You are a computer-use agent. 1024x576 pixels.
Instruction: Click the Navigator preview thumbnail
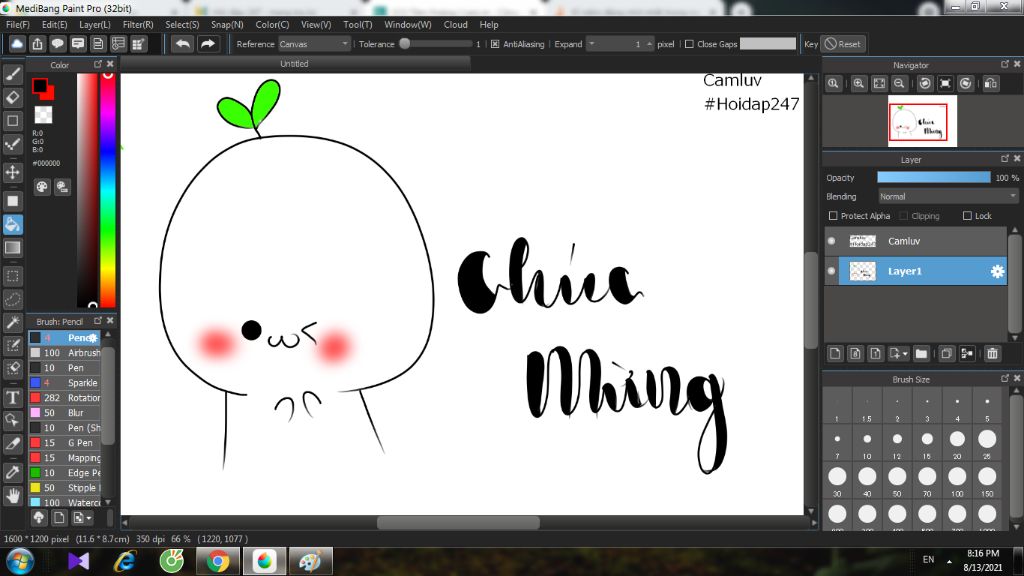[x=922, y=121]
